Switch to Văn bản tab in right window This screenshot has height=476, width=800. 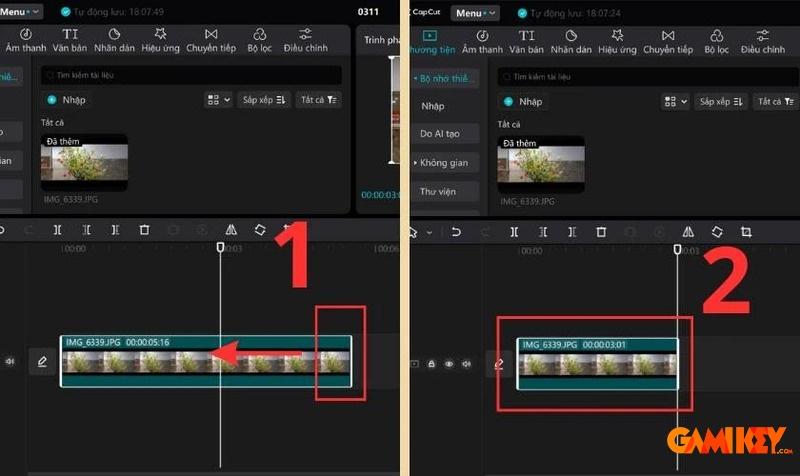pyautogui.click(x=529, y=40)
